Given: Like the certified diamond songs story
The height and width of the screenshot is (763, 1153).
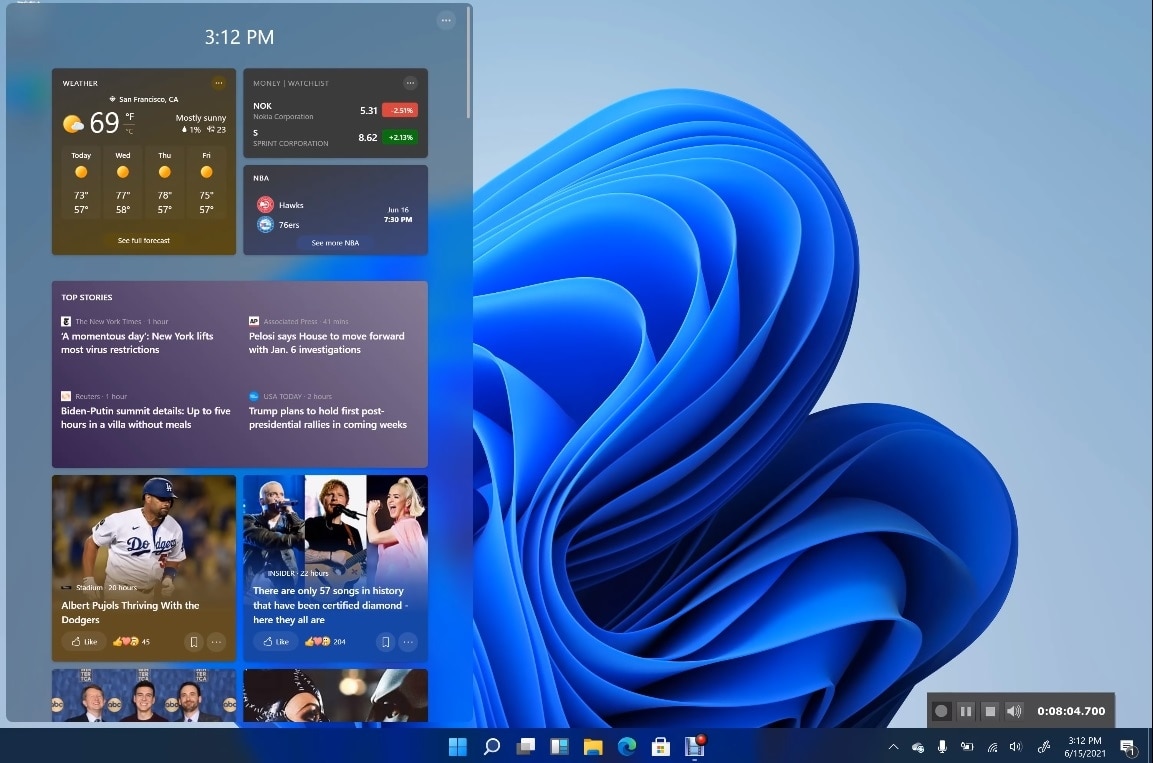Looking at the screenshot, I should [275, 642].
